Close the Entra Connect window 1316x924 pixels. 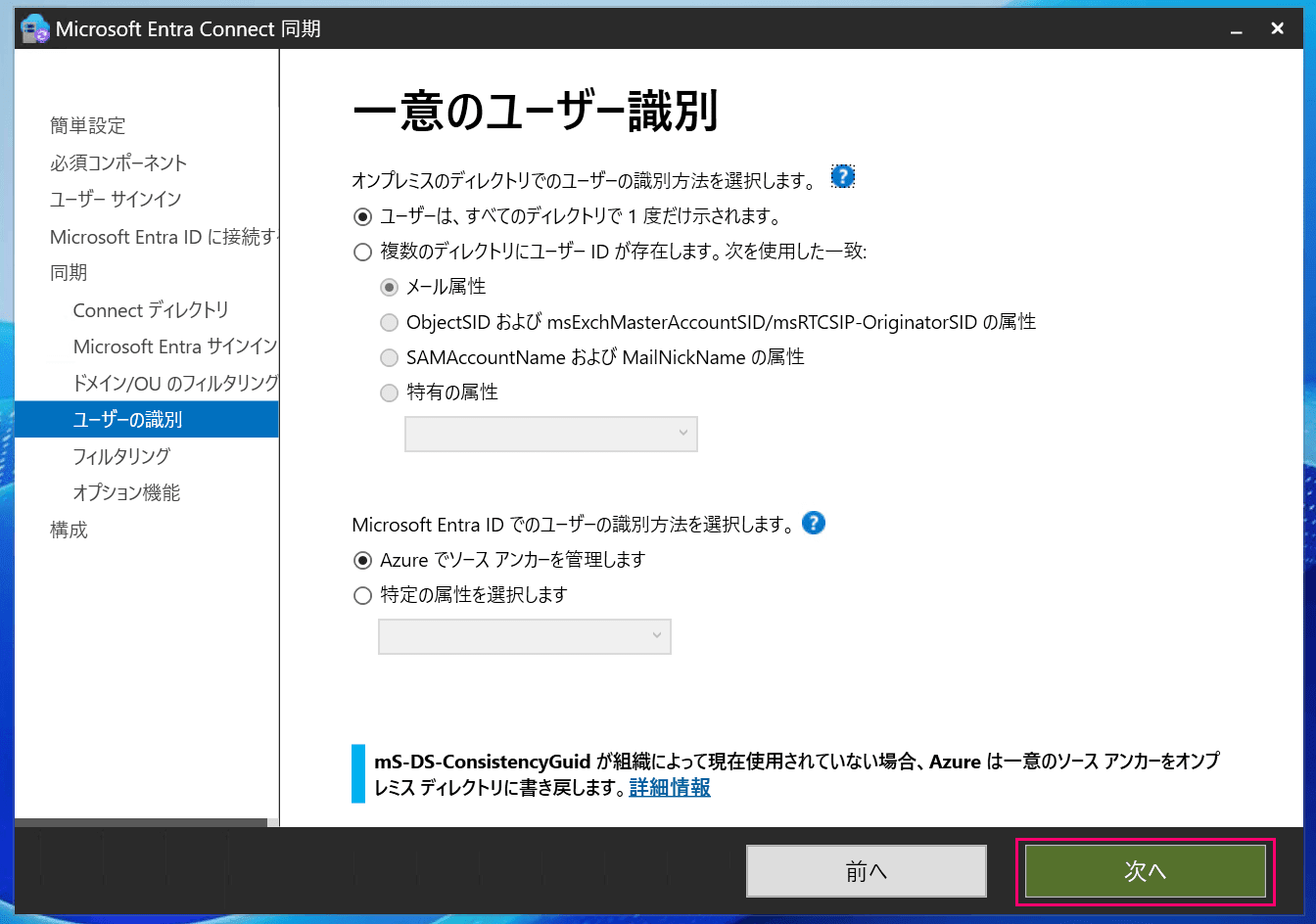(x=1278, y=28)
